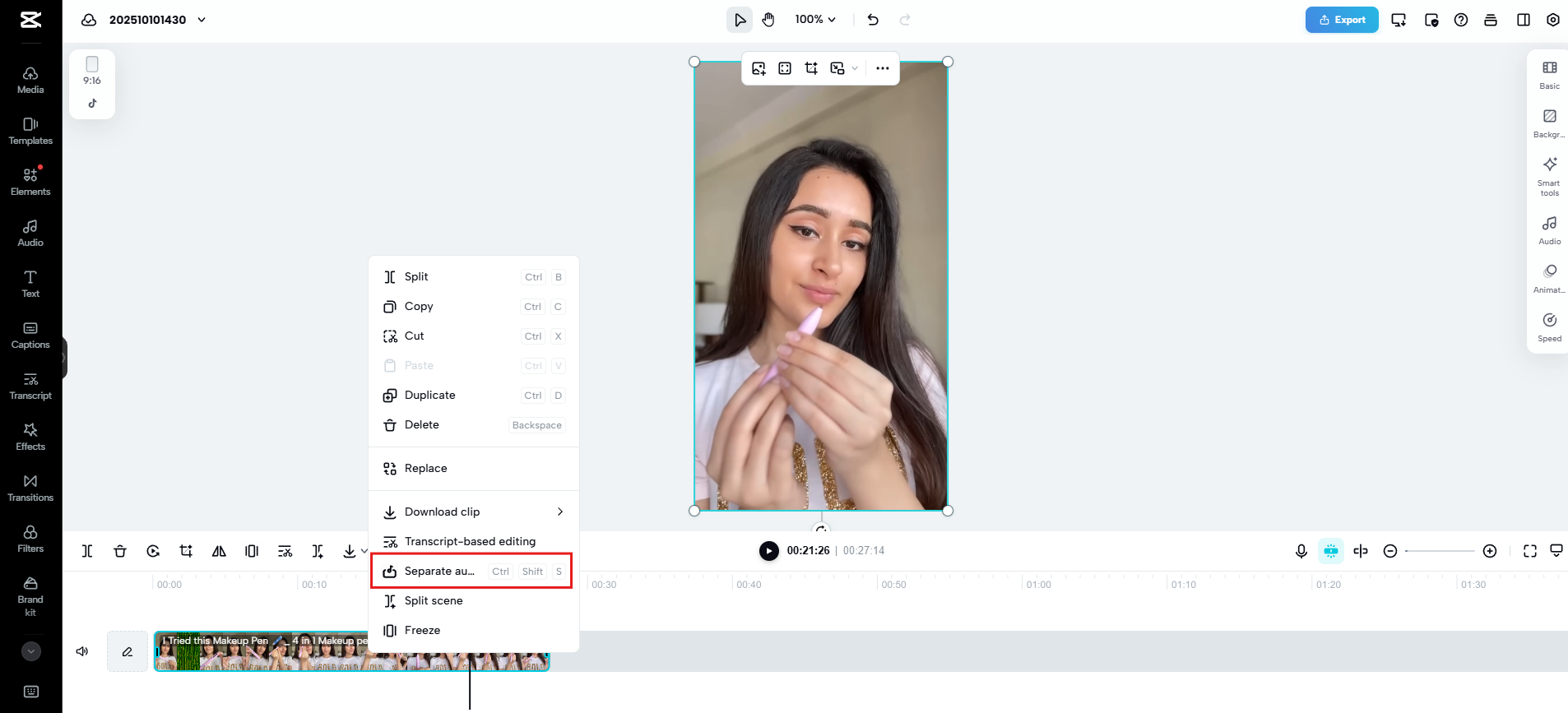Open the 100% zoom level dropdown
This screenshot has height=713, width=1568.
click(x=815, y=20)
